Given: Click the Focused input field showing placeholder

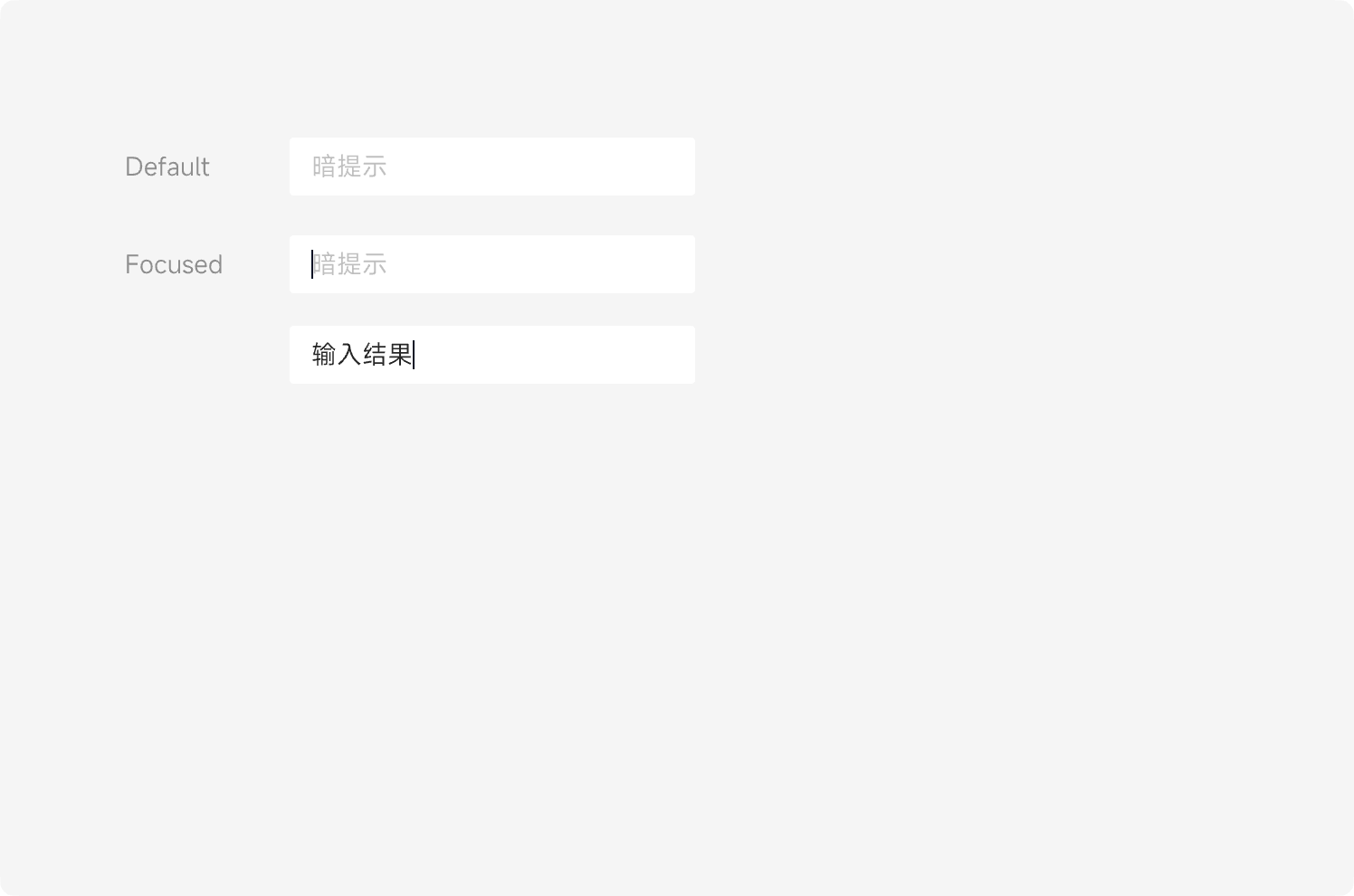Looking at the screenshot, I should [491, 264].
